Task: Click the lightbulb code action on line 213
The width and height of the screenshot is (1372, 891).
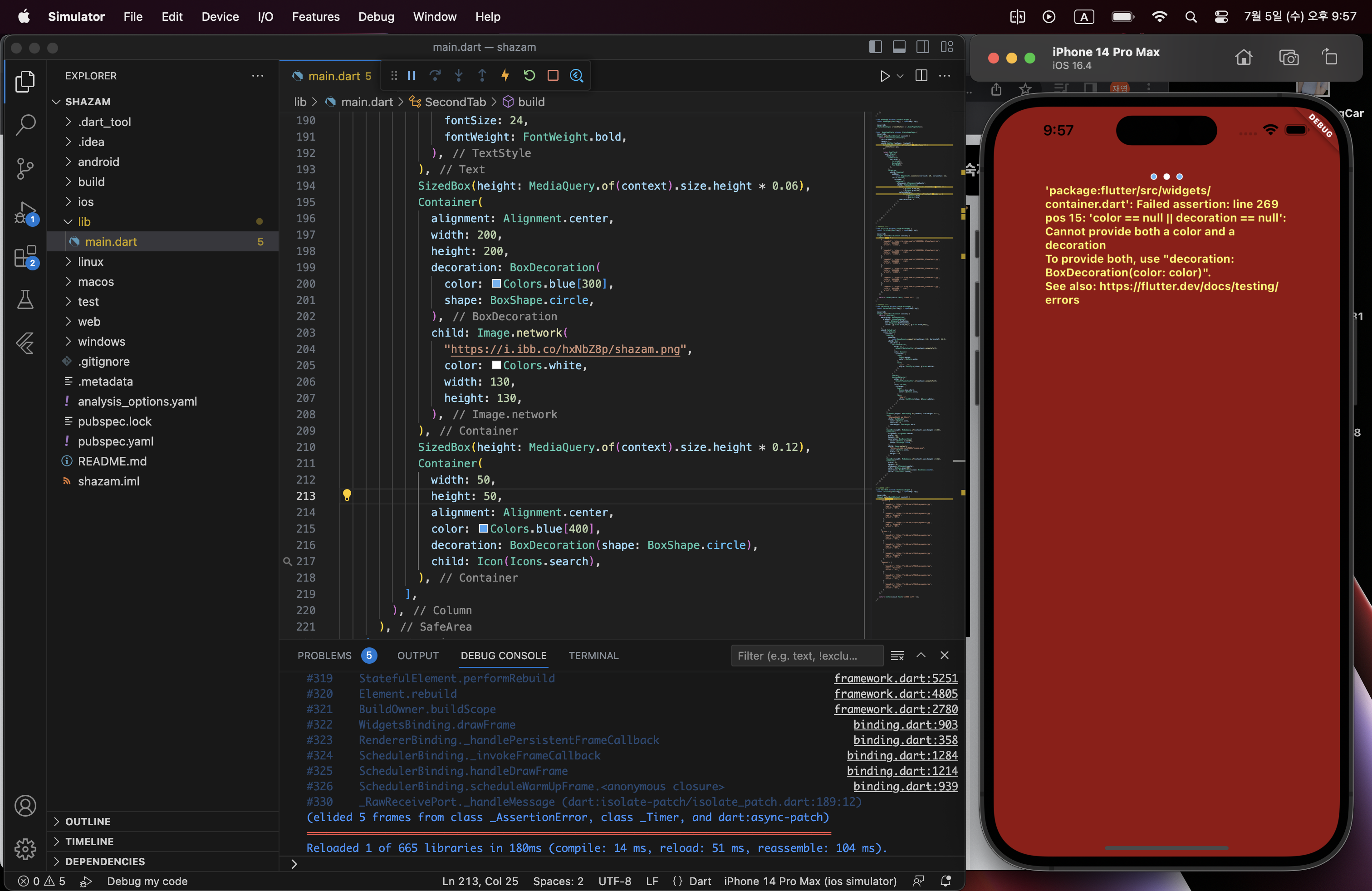Action: coord(347,495)
